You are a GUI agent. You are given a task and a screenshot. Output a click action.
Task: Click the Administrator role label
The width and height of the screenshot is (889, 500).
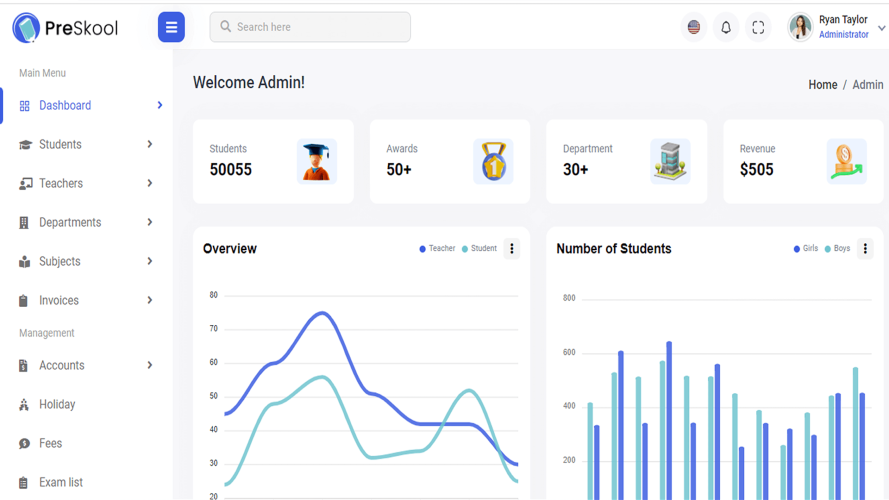(x=844, y=35)
